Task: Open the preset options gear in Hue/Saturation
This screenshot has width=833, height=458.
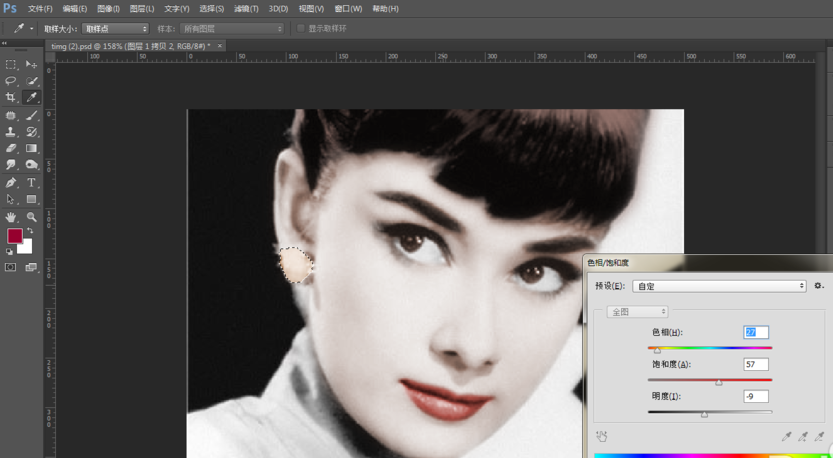Action: (819, 286)
